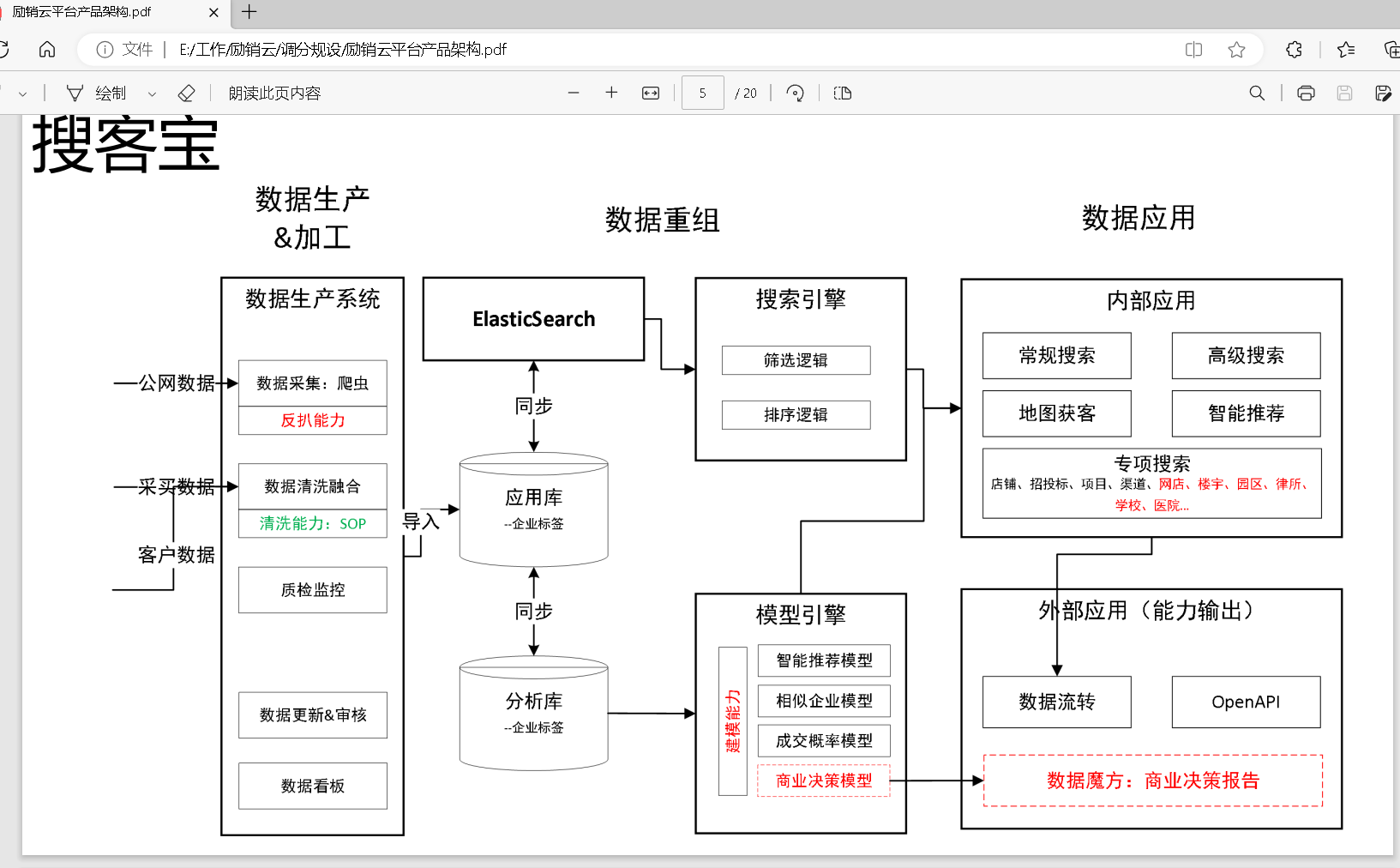Click 地图获客 box
Viewport: 1400px width, 868px height.
pos(1057,413)
